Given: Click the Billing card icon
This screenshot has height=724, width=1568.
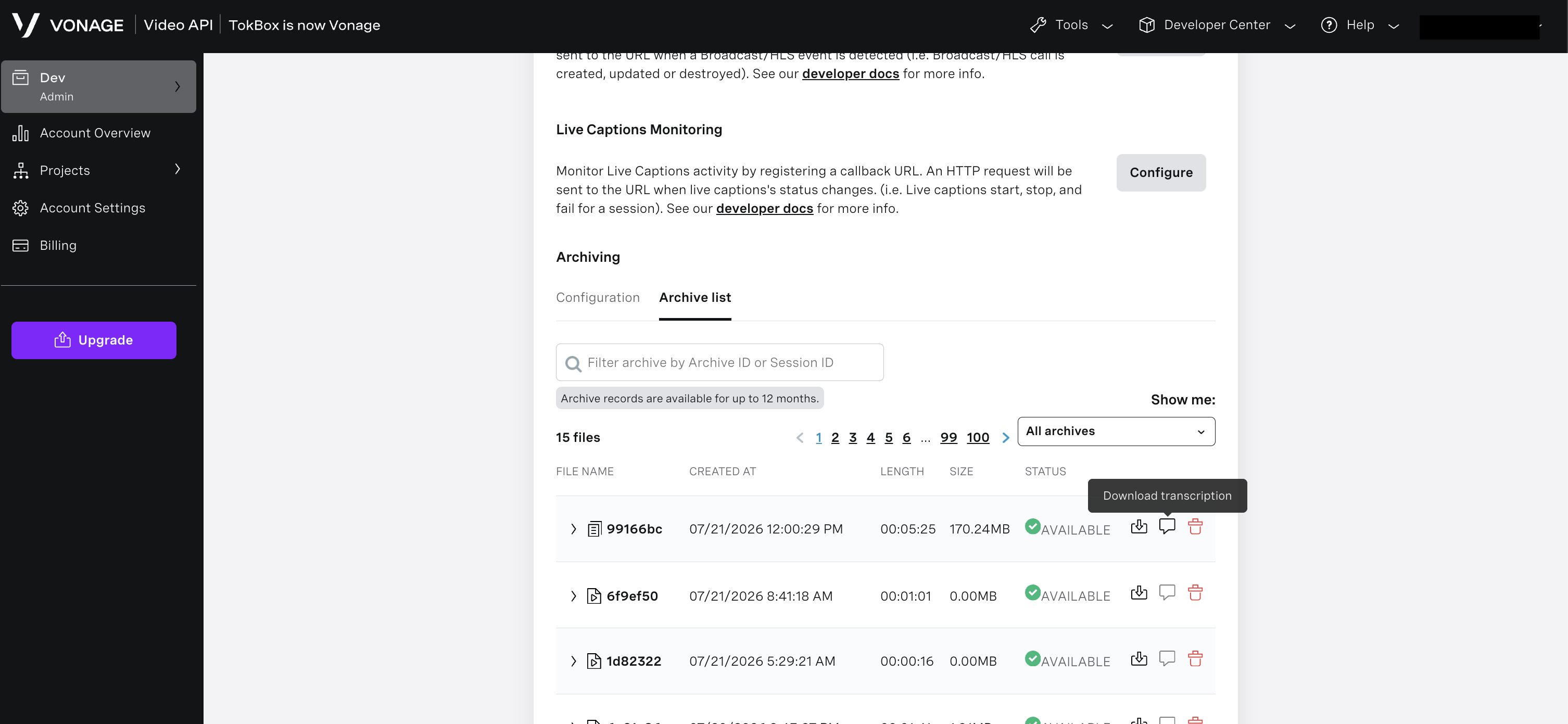Looking at the screenshot, I should (x=21, y=245).
